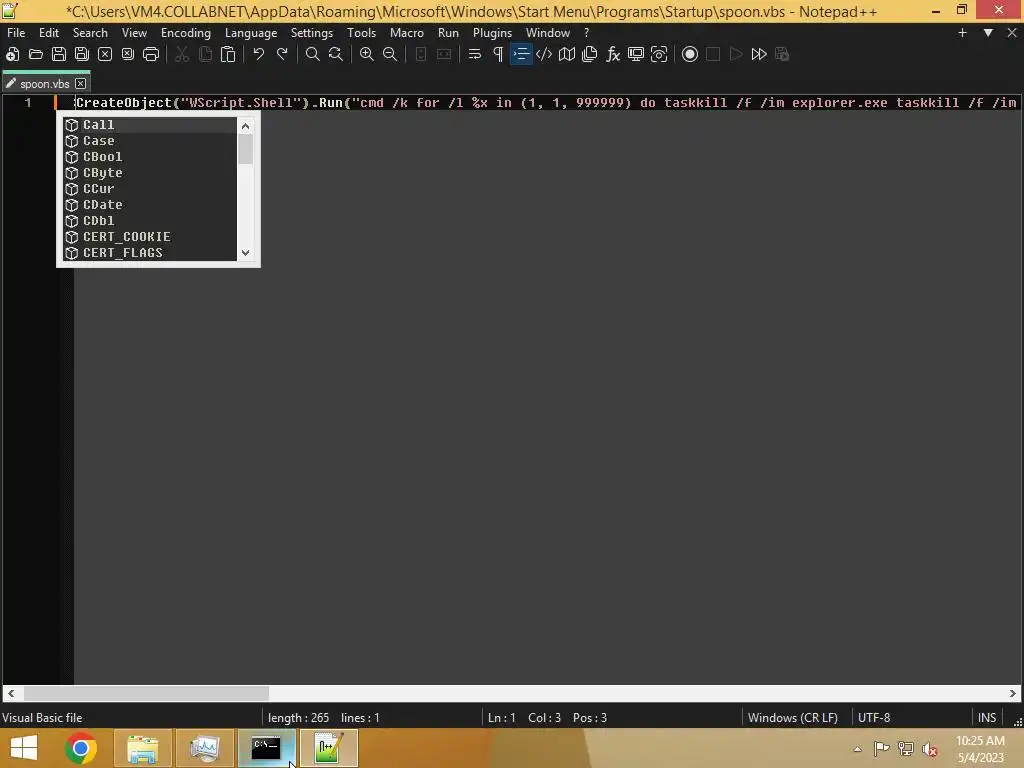Viewport: 1024px width, 768px height.
Task: Click the Save All toolbar icon
Action: point(82,54)
